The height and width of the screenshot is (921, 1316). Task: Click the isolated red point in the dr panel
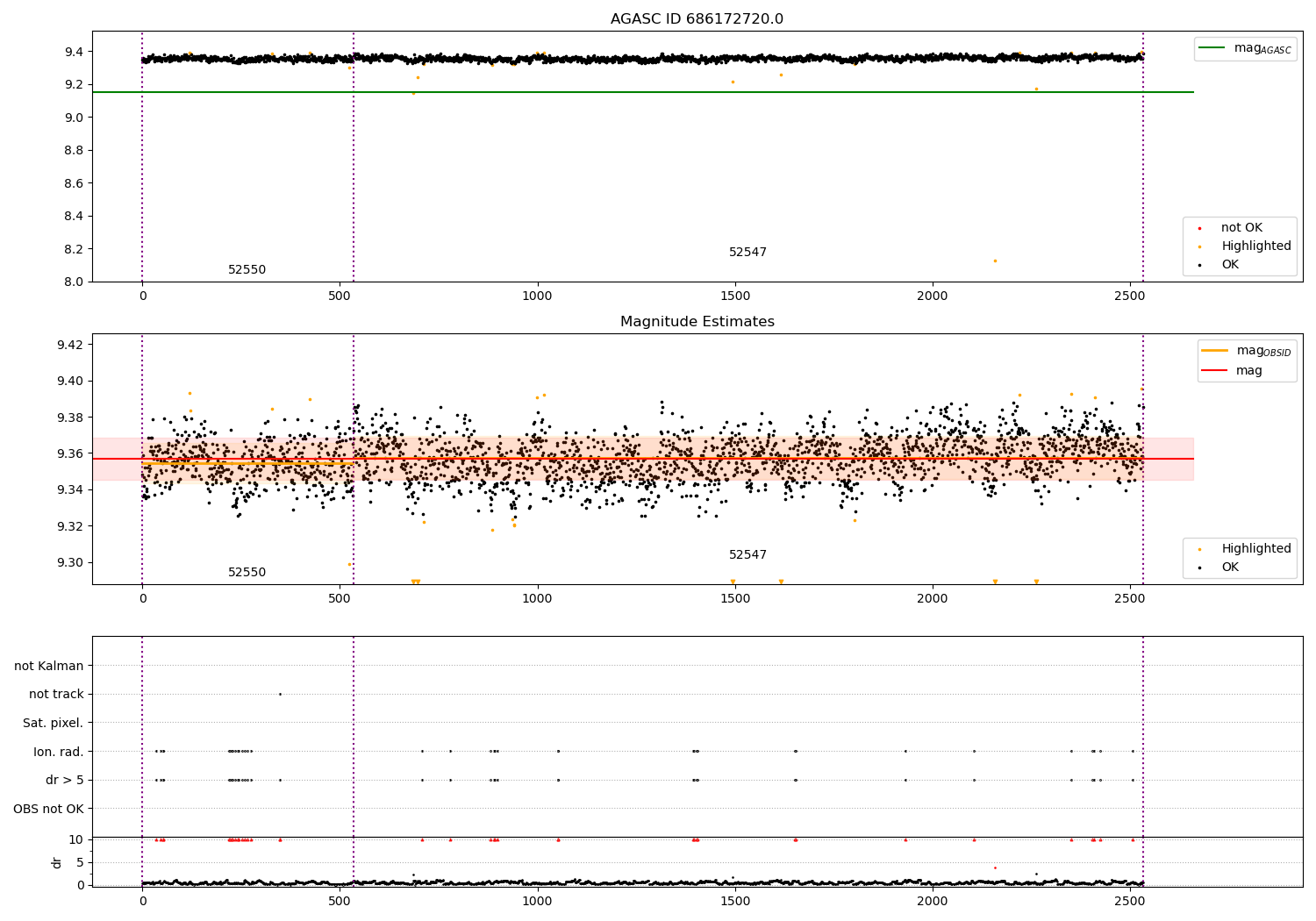pyautogui.click(x=994, y=867)
